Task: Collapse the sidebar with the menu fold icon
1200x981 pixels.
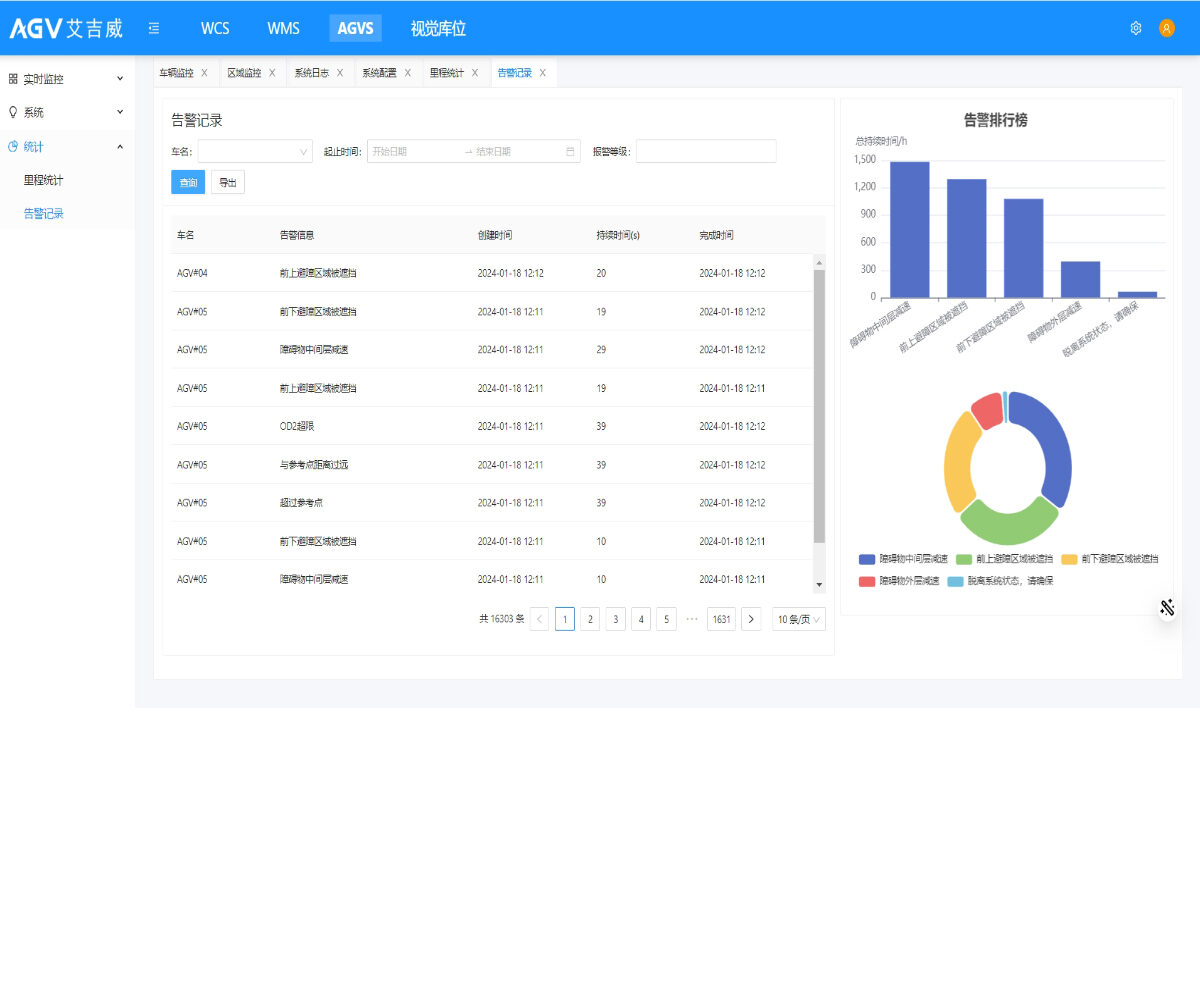Action: tap(154, 29)
